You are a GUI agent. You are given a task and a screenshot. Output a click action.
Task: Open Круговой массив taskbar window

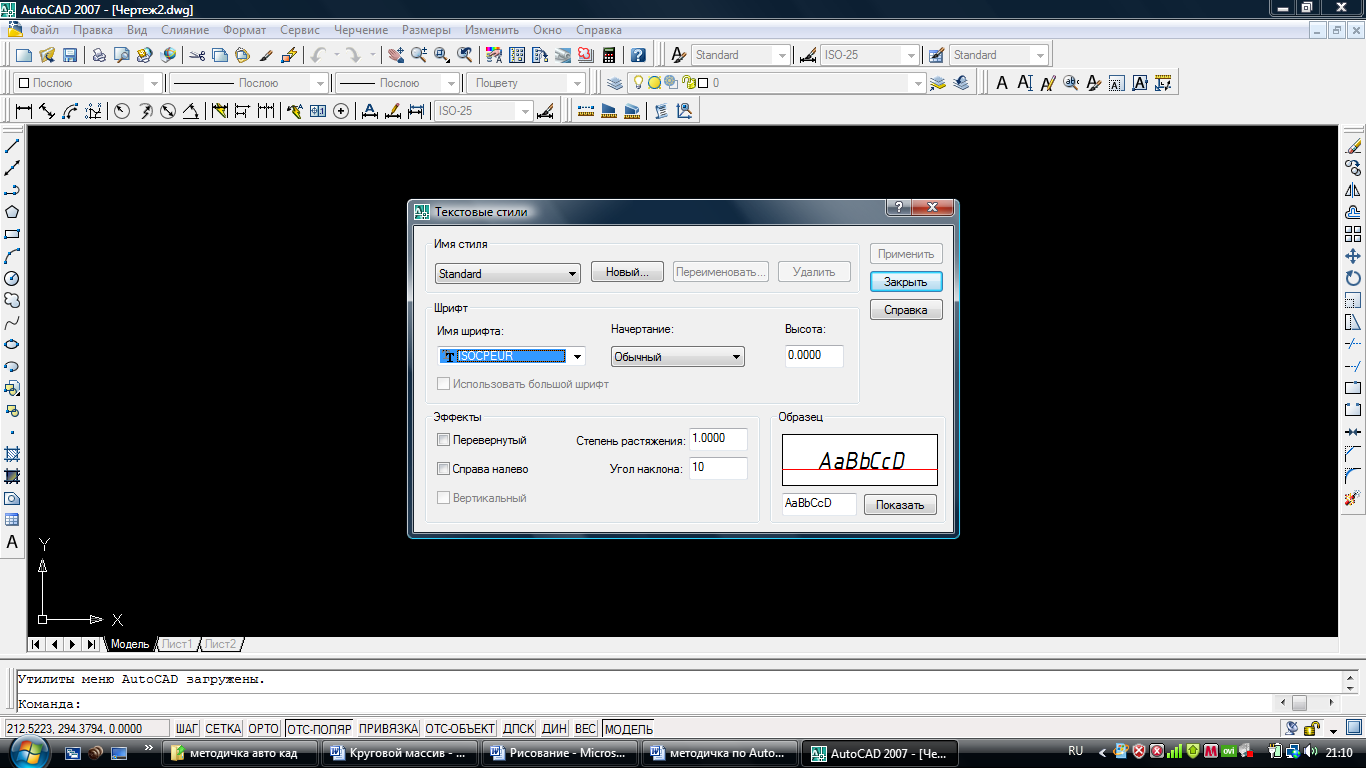pos(399,752)
